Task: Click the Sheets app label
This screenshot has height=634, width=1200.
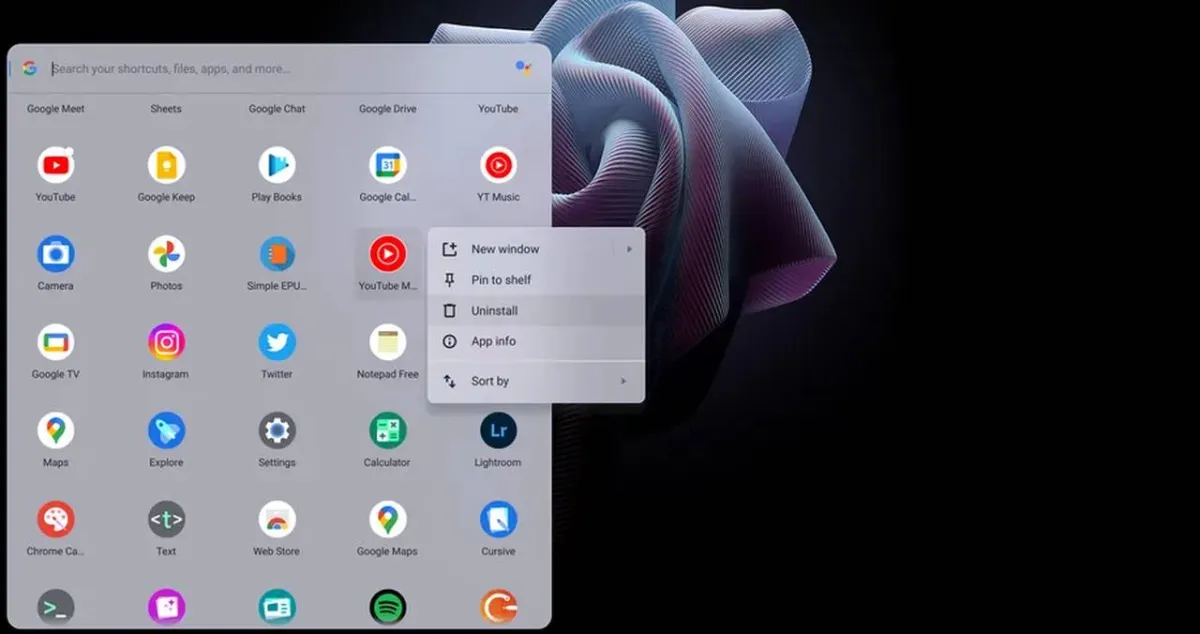Action: pos(166,109)
